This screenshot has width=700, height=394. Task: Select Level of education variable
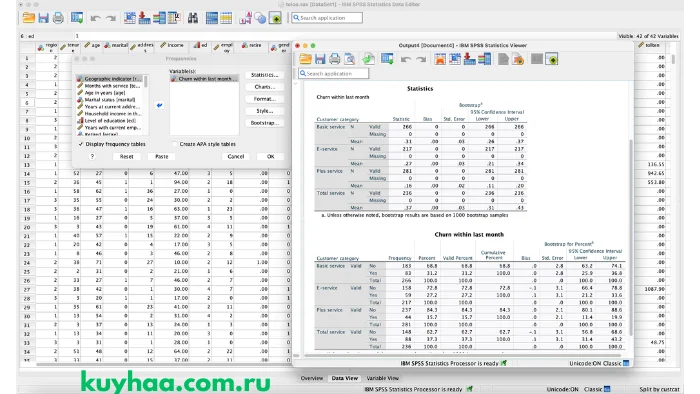pos(109,120)
